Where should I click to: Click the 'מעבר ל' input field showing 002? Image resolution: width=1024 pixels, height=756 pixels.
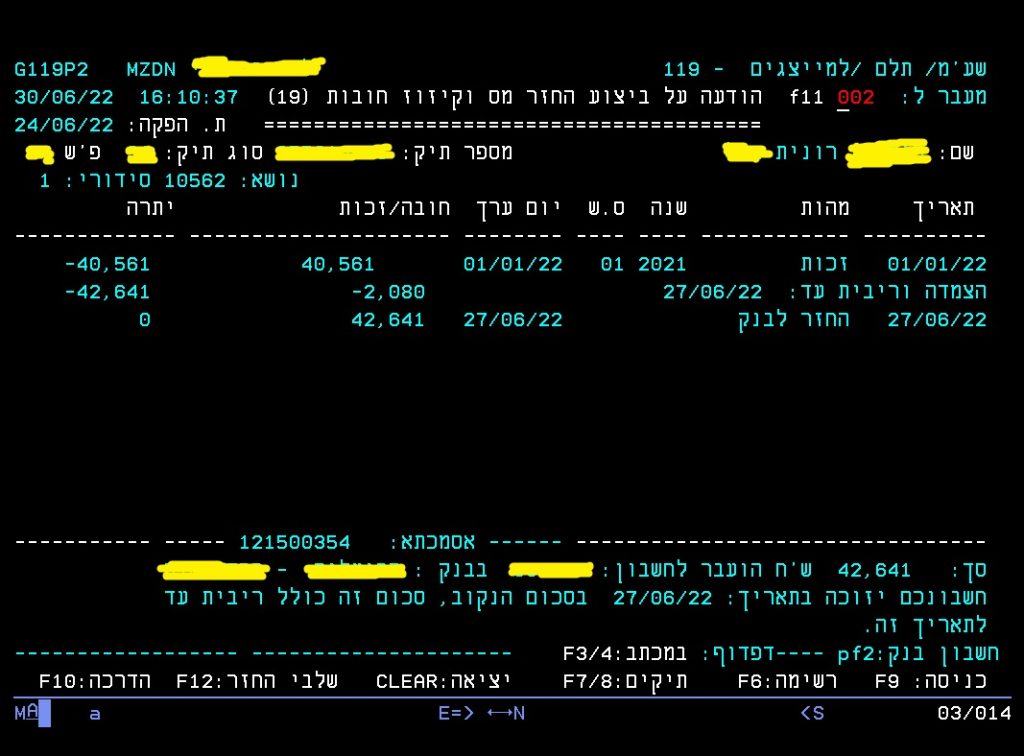click(x=856, y=98)
